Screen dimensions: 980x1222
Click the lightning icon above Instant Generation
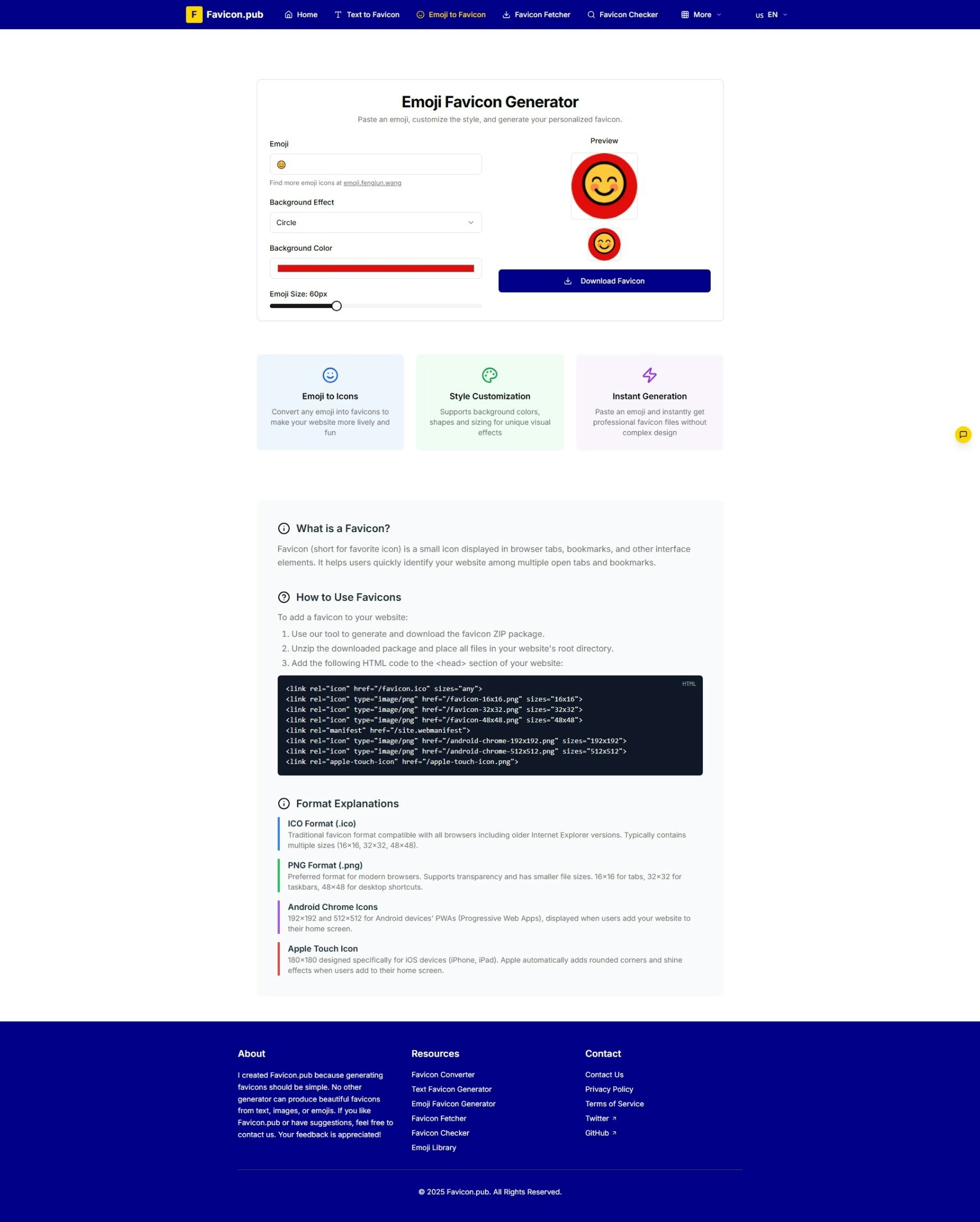pos(649,375)
